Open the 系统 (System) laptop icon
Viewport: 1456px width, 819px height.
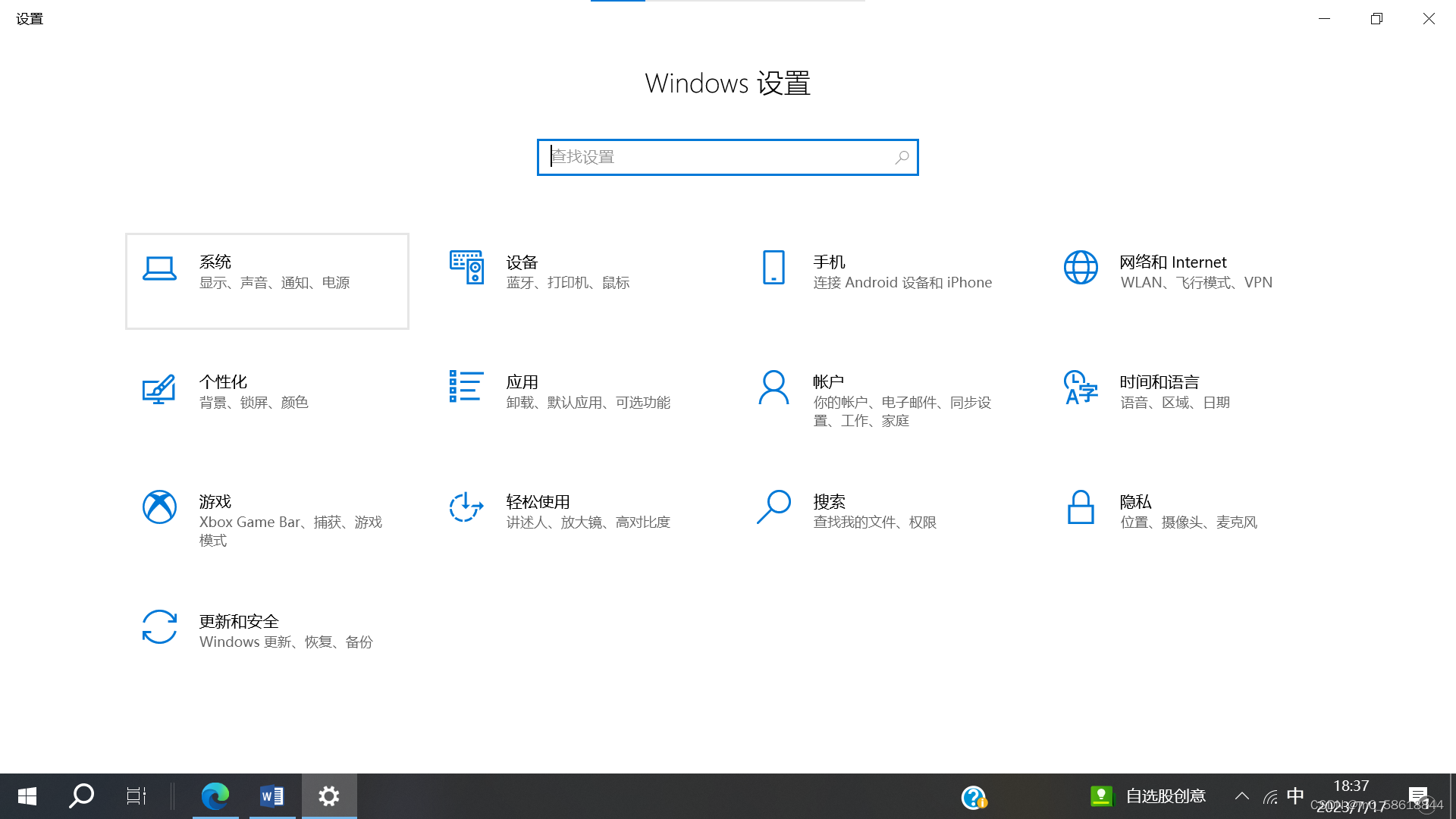click(159, 268)
